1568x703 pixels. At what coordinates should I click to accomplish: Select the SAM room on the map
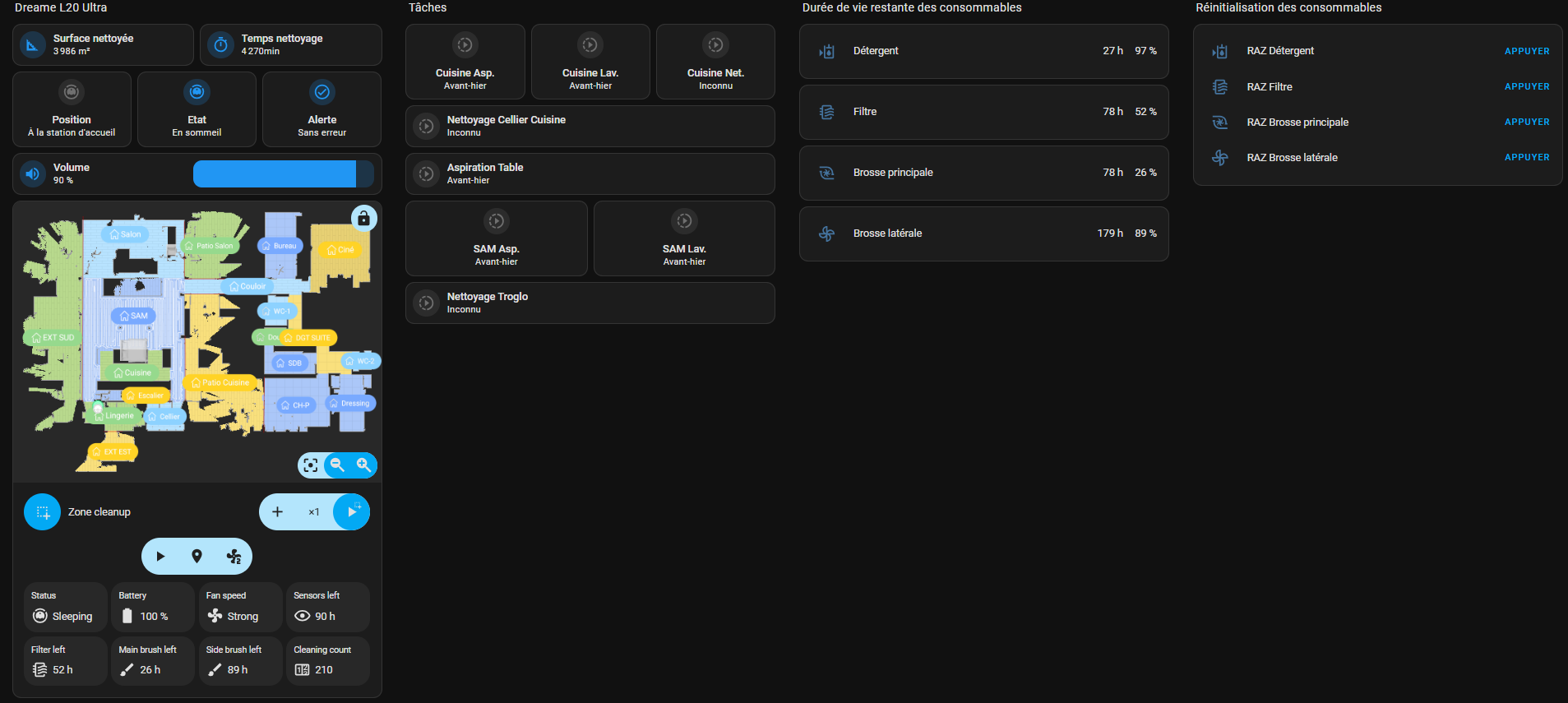[x=133, y=316]
